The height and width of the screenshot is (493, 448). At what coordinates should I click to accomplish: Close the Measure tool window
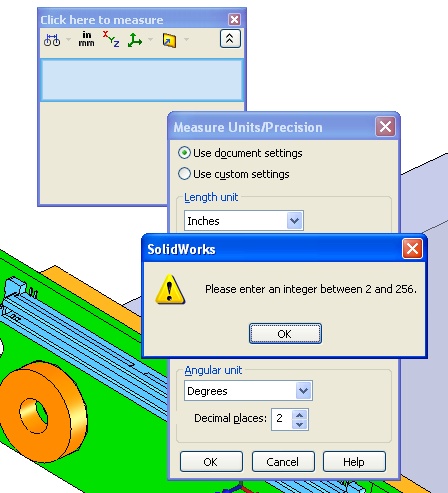point(234,19)
